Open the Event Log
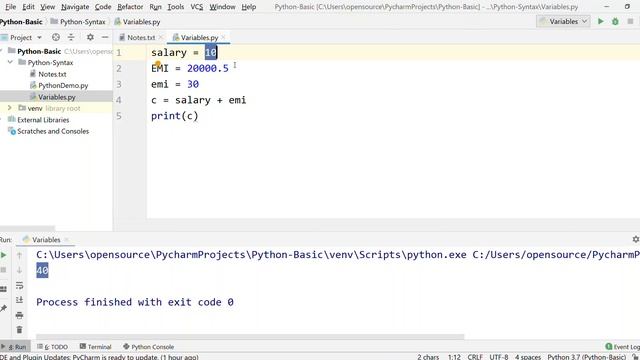This screenshot has height=360, width=640. [x=623, y=347]
